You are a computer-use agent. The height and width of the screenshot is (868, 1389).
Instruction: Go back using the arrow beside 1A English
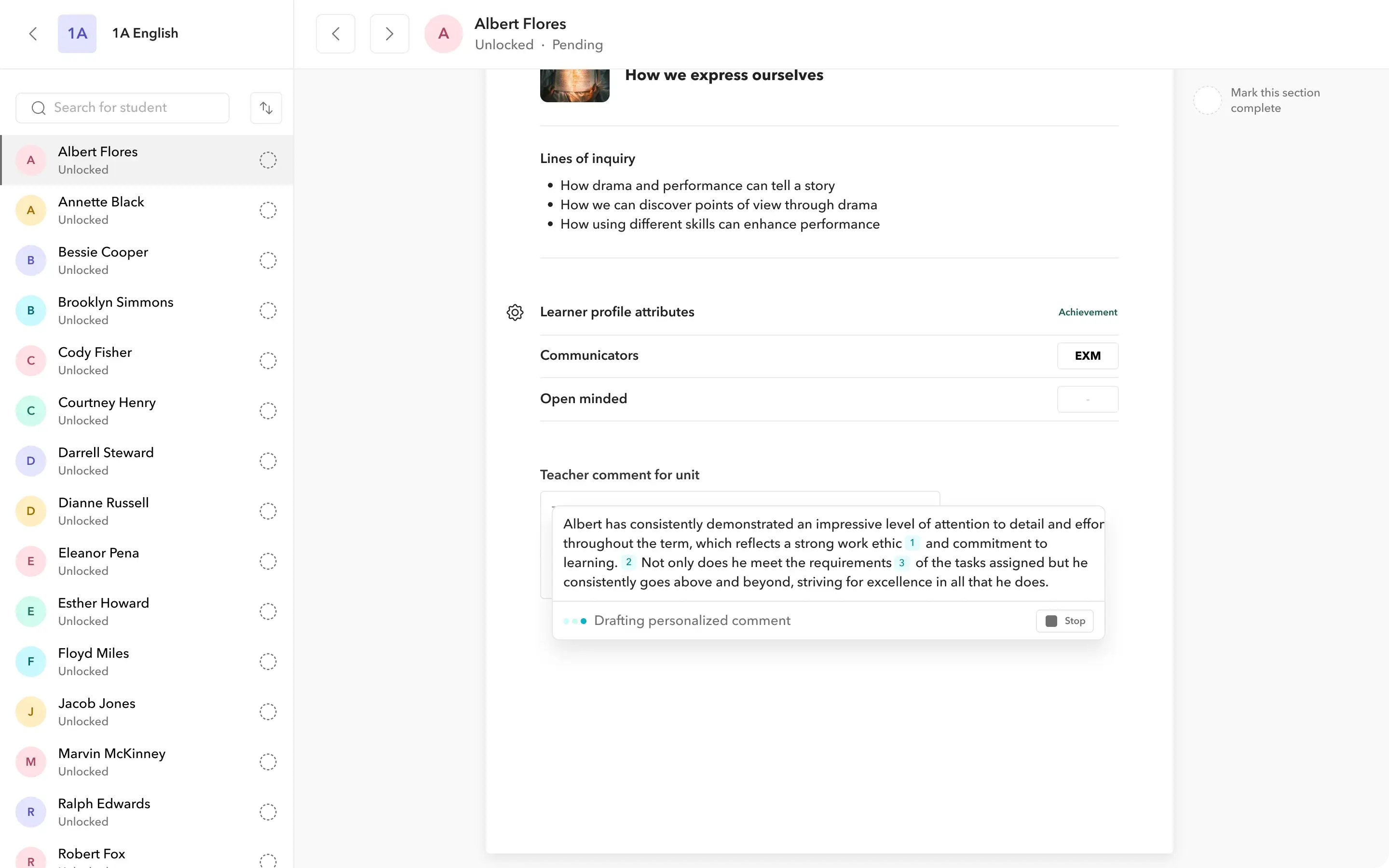click(33, 33)
